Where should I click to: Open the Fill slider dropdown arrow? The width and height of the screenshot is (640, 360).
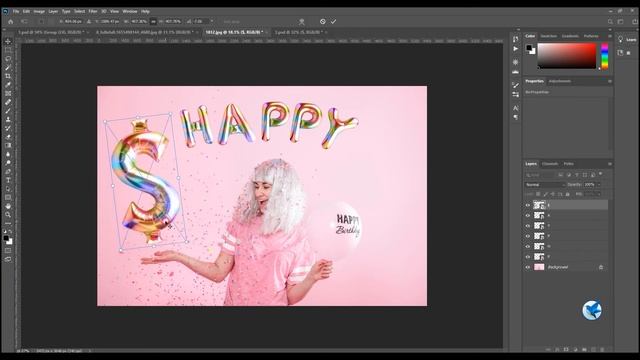599,194
